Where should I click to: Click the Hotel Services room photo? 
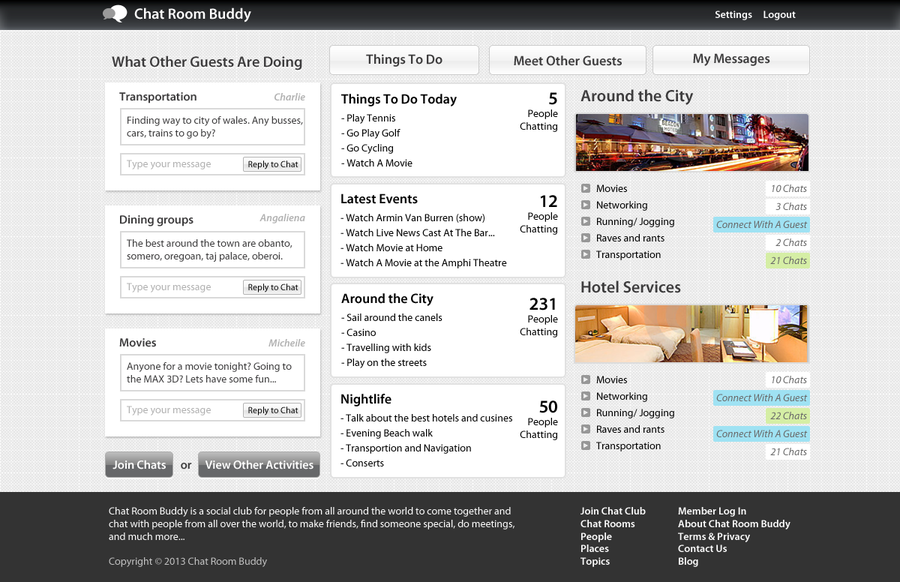[692, 333]
